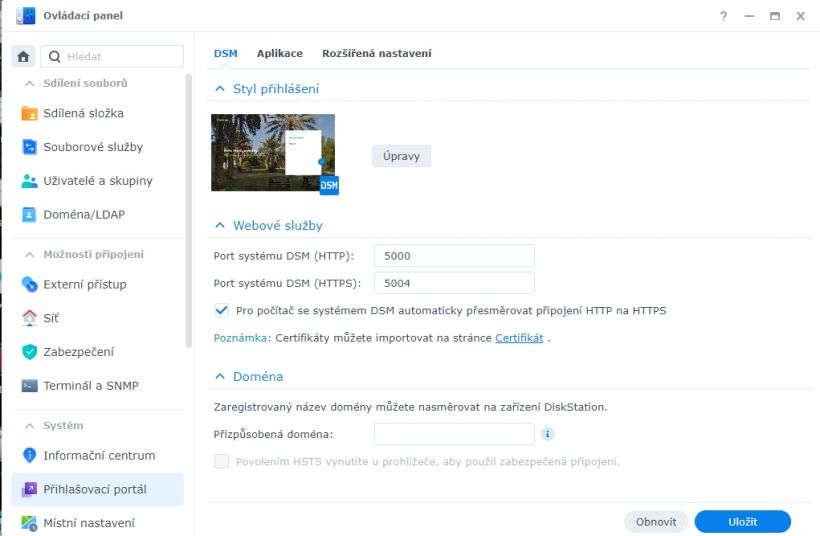Open the Certifikát link
This screenshot has width=820, height=536.
click(x=519, y=338)
